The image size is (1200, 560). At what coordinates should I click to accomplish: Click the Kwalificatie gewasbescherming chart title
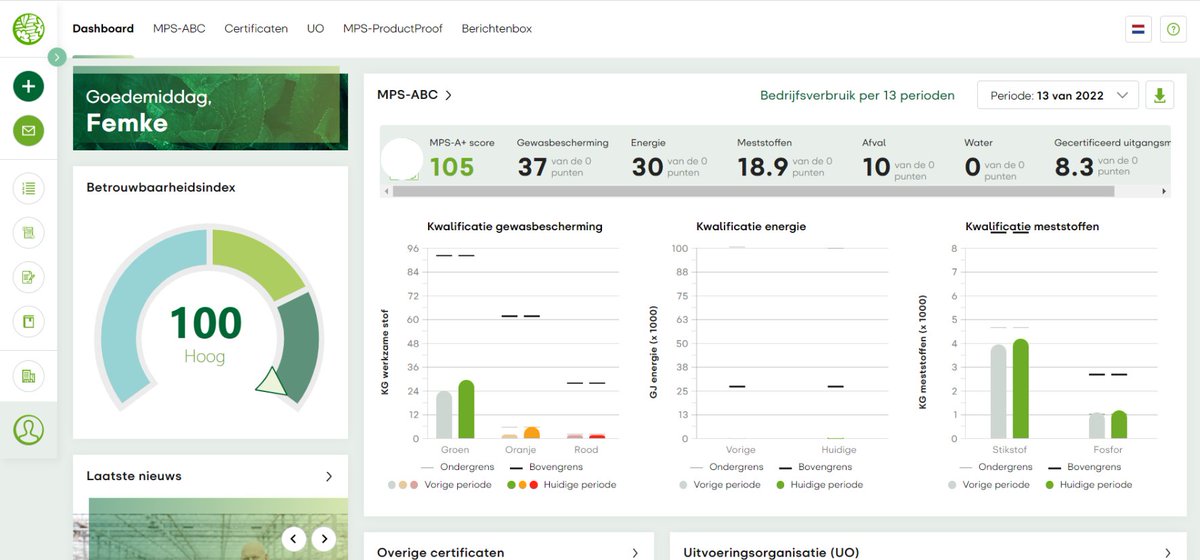point(515,227)
